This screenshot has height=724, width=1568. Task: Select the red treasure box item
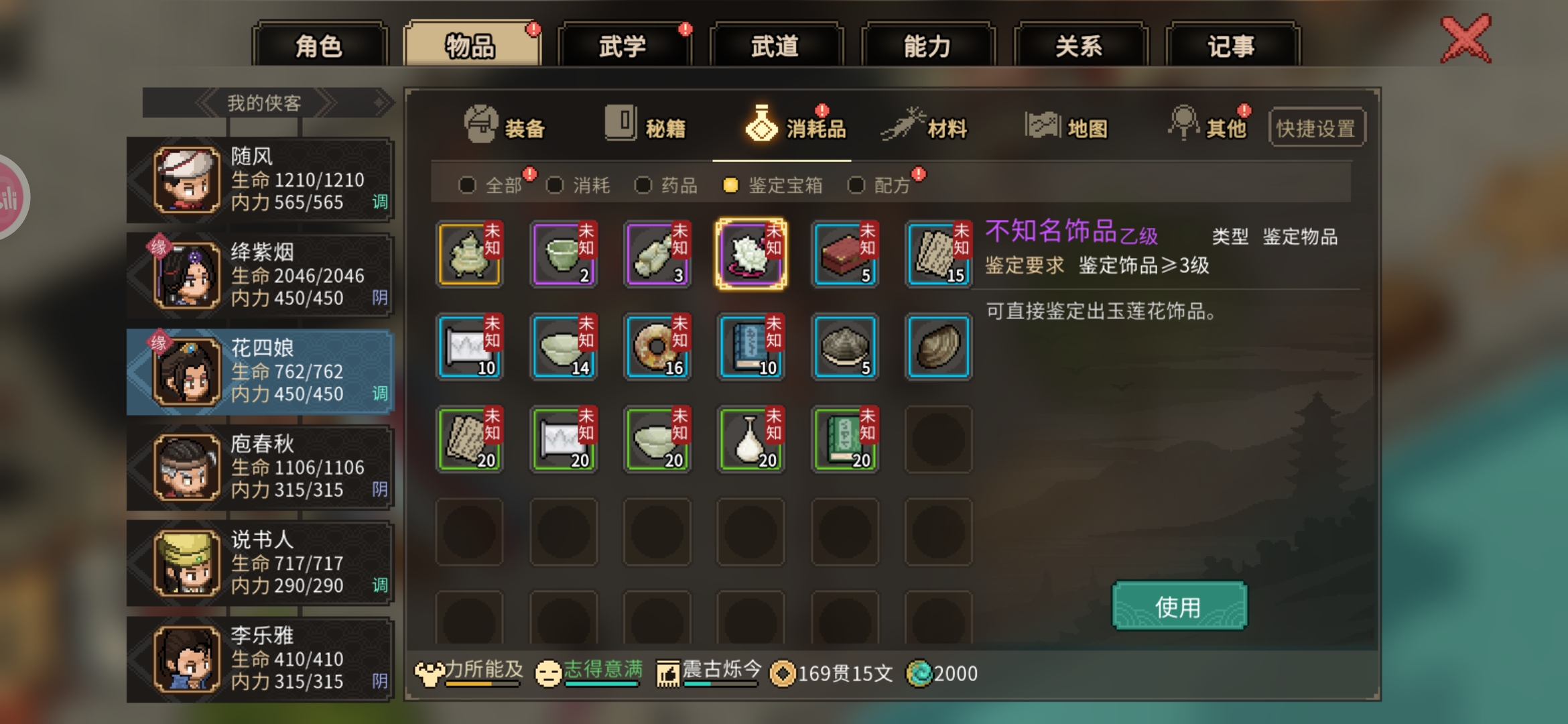tap(845, 255)
